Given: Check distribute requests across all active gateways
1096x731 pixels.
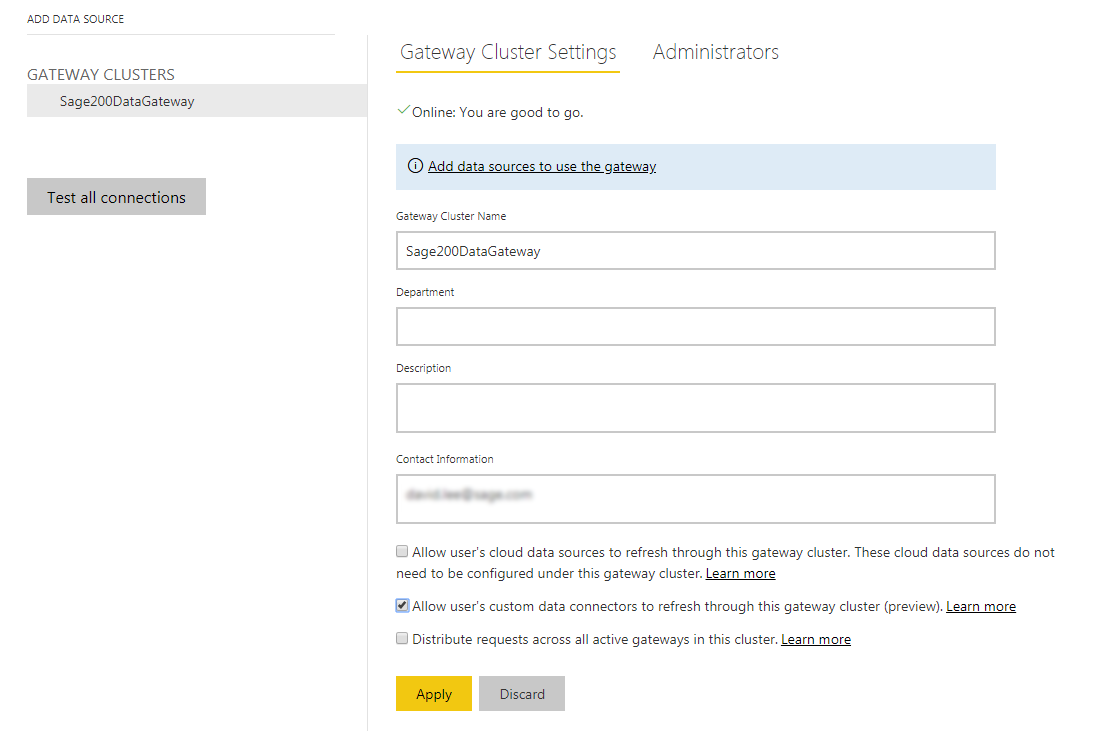Looking at the screenshot, I should pos(401,637).
